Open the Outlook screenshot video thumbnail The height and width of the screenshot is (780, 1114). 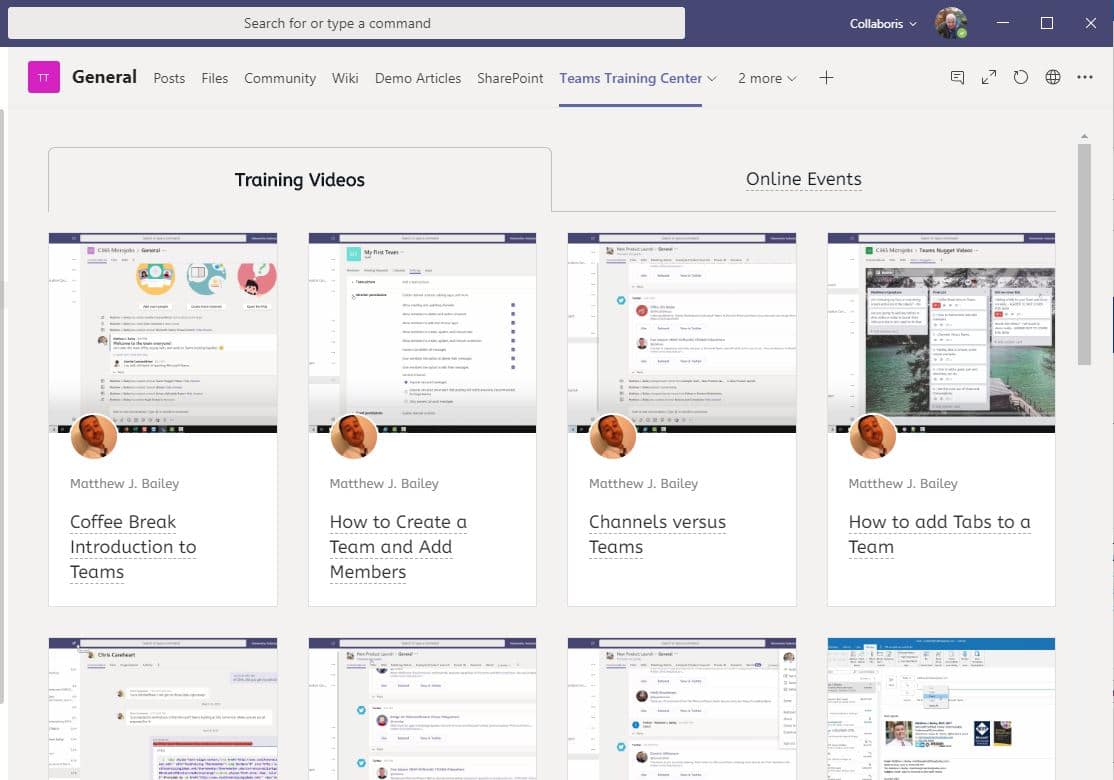click(x=941, y=708)
